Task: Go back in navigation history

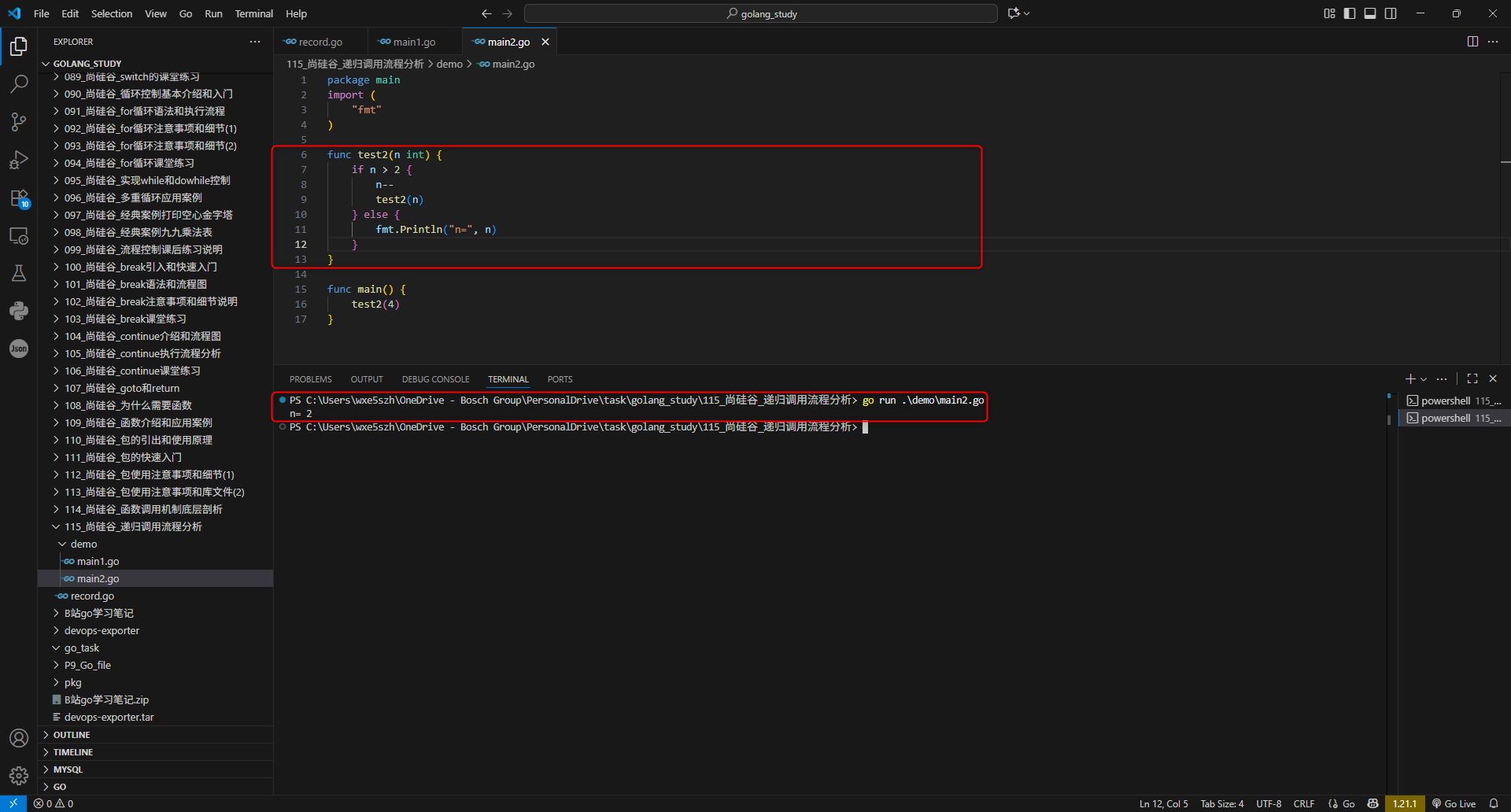Action: point(486,13)
